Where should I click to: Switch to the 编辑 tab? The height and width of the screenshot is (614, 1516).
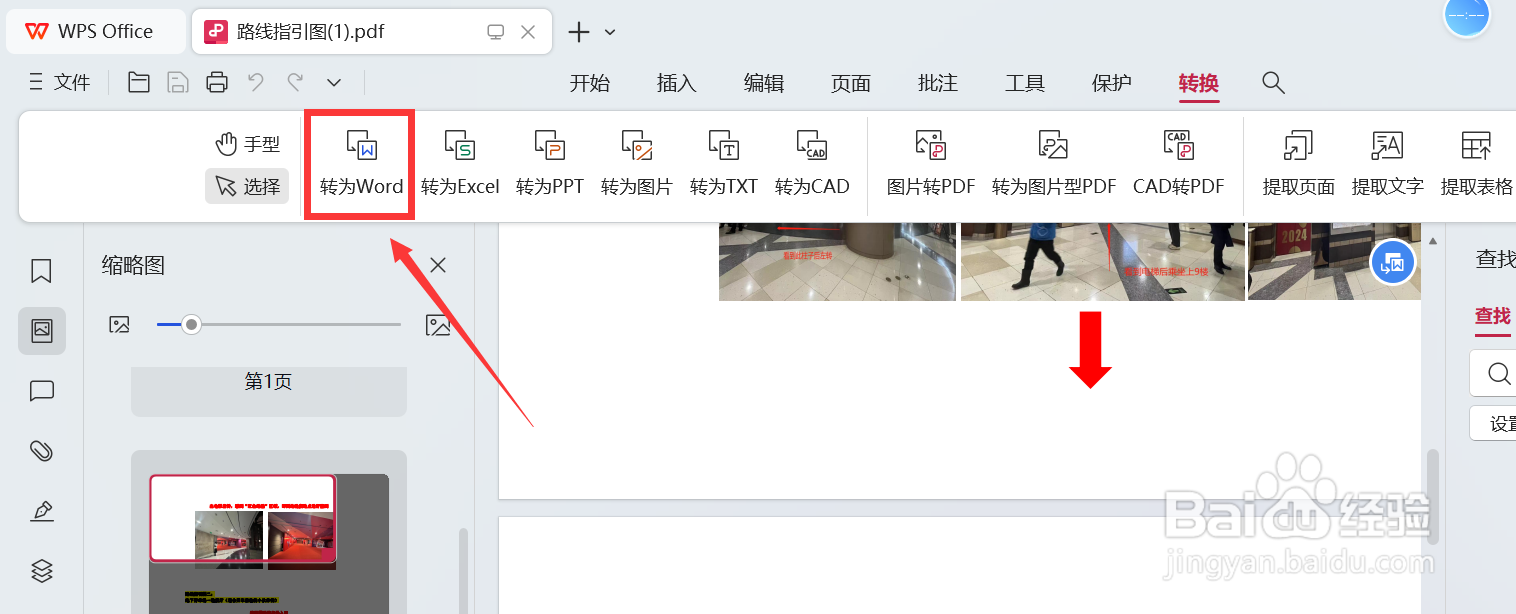coord(764,83)
